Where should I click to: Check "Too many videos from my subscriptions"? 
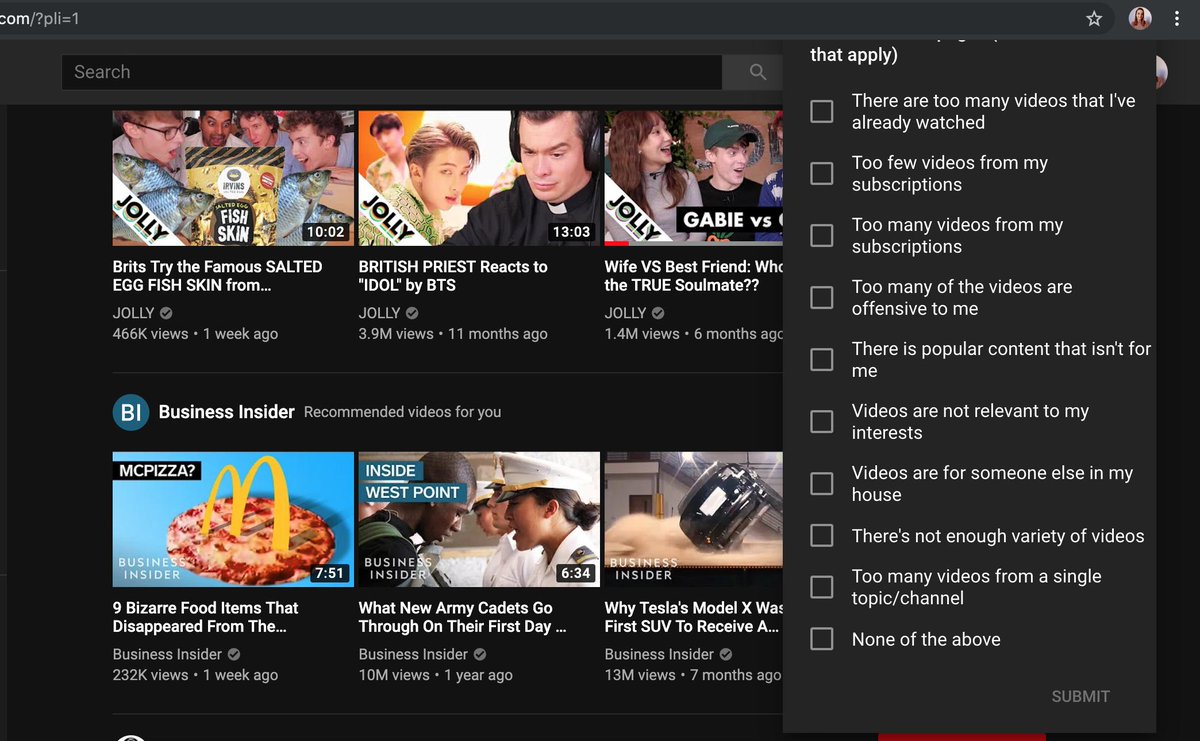[x=822, y=235]
